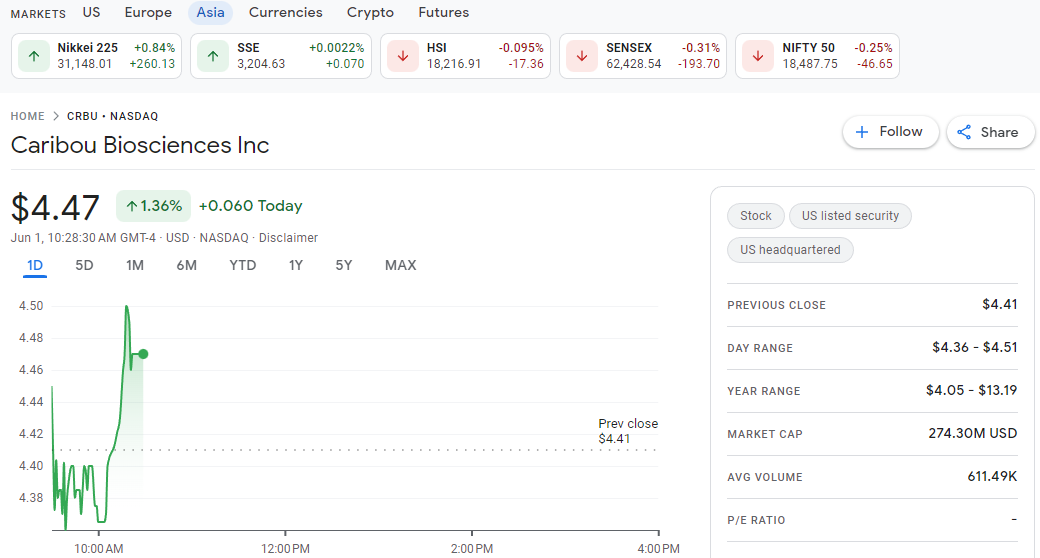The height and width of the screenshot is (558, 1040).
Task: Click the share icon beside Share
Action: point(964,132)
